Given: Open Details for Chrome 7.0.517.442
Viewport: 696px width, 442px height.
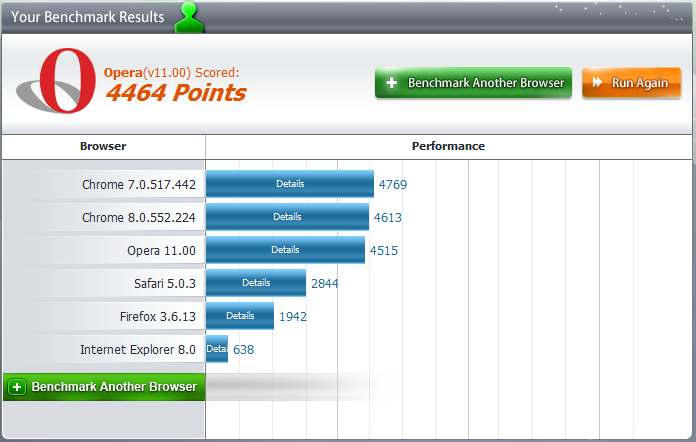Looking at the screenshot, I should pos(290,184).
